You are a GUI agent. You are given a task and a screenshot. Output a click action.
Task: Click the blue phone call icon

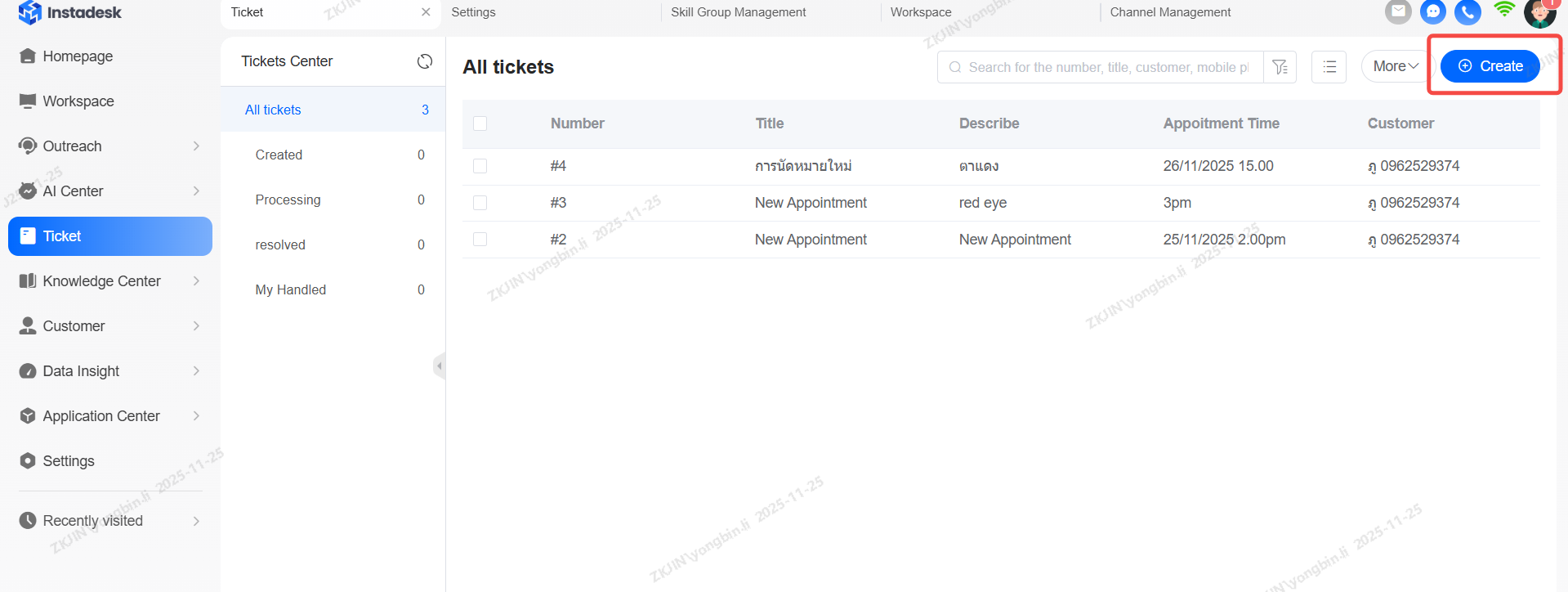click(x=1467, y=12)
